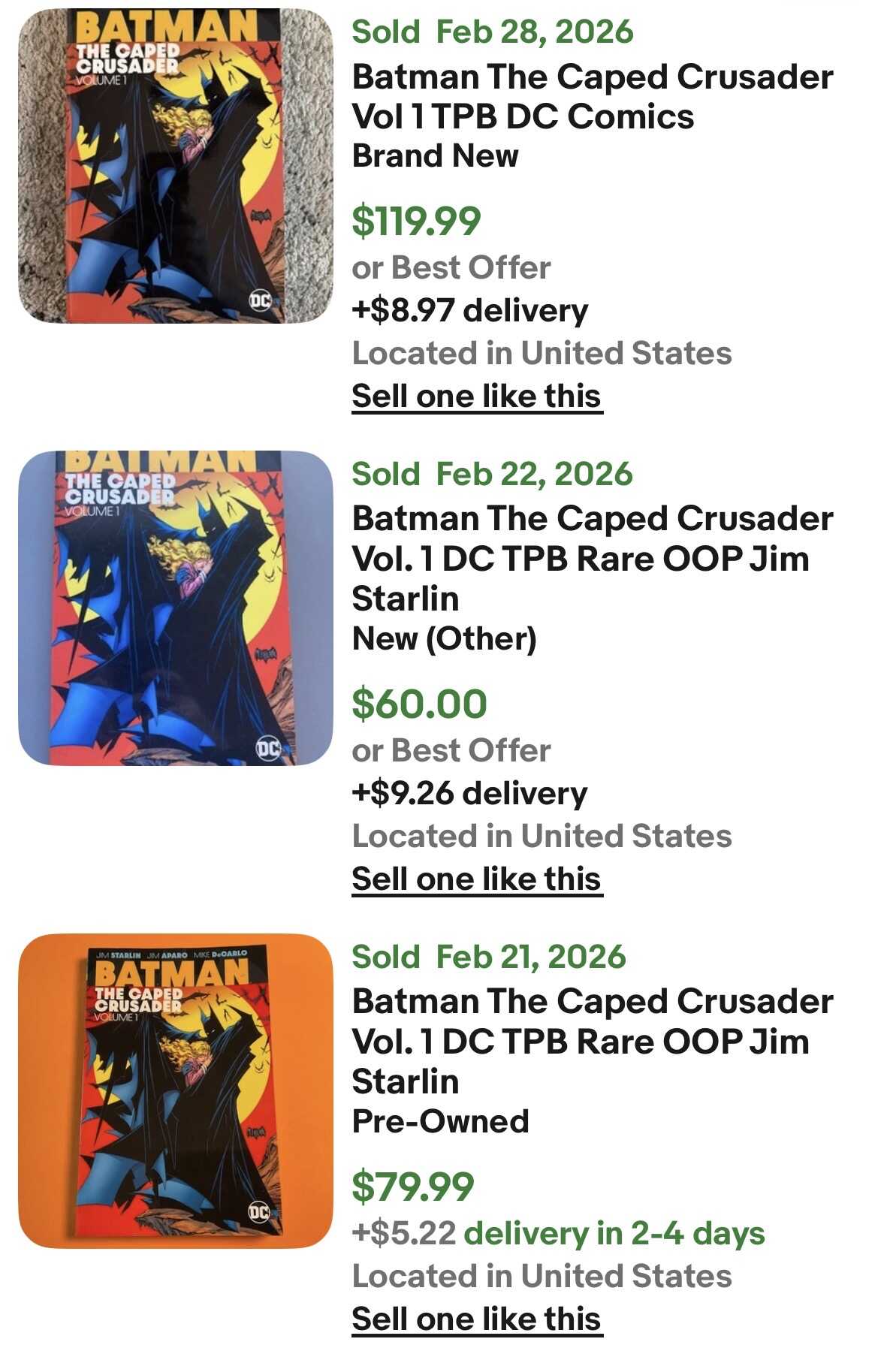Tap the '+$8.97 delivery' text
896x1354 pixels.
(x=469, y=310)
